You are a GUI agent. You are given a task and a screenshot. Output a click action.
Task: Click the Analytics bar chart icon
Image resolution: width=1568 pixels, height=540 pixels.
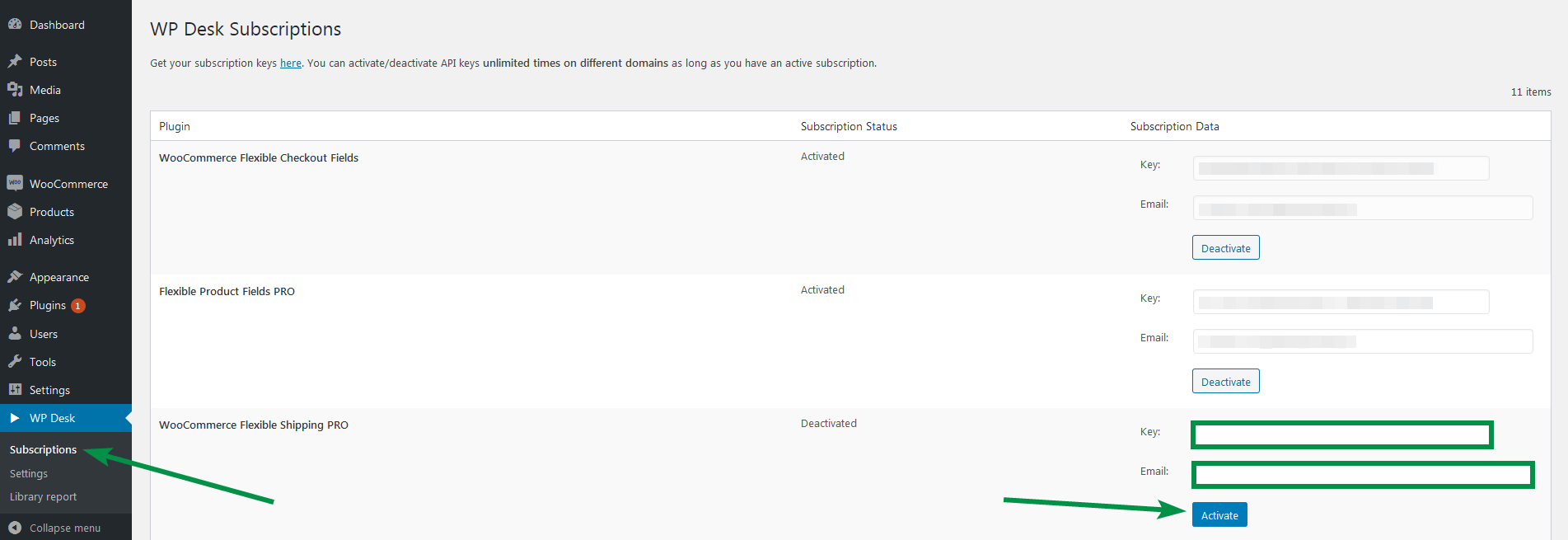pos(15,239)
